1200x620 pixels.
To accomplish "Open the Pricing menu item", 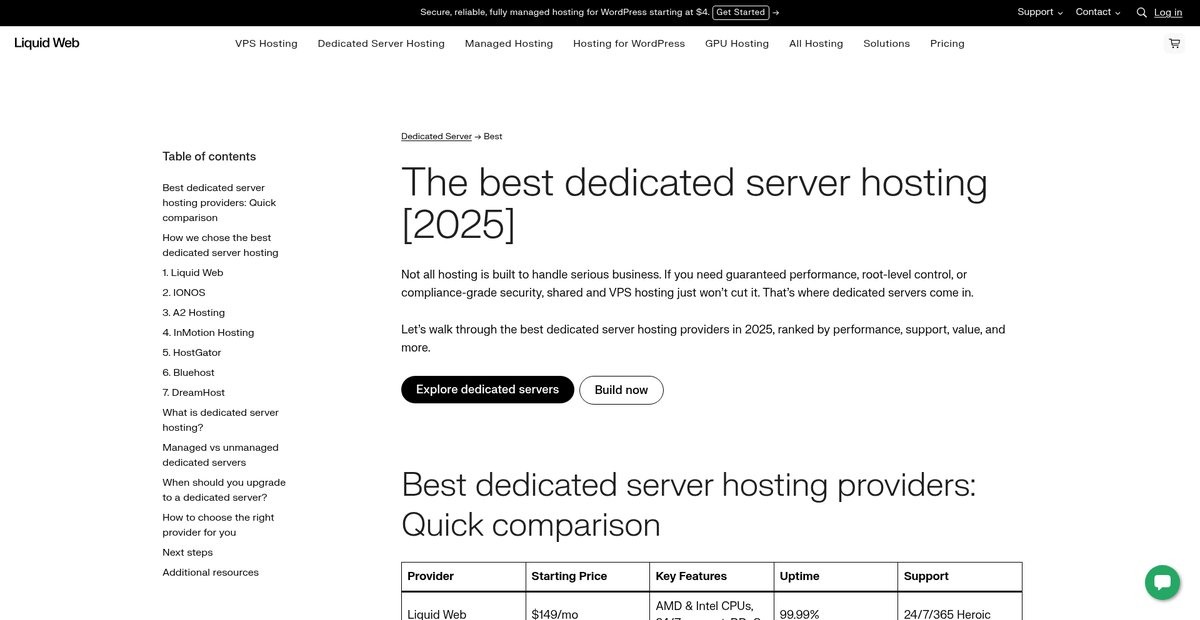I will [x=947, y=44].
